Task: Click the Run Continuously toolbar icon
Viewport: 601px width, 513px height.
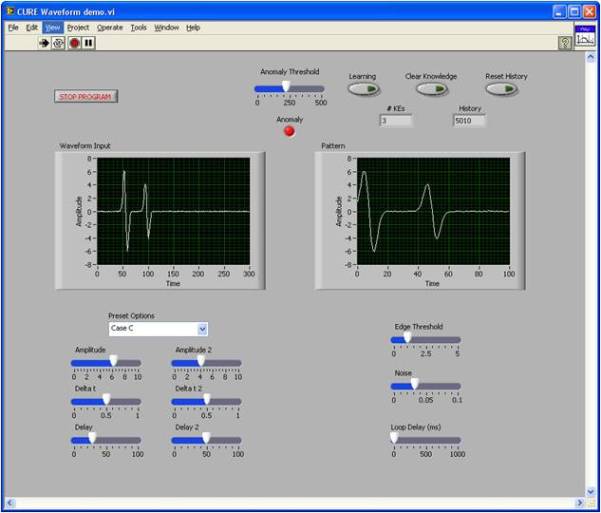Action: click(59, 43)
